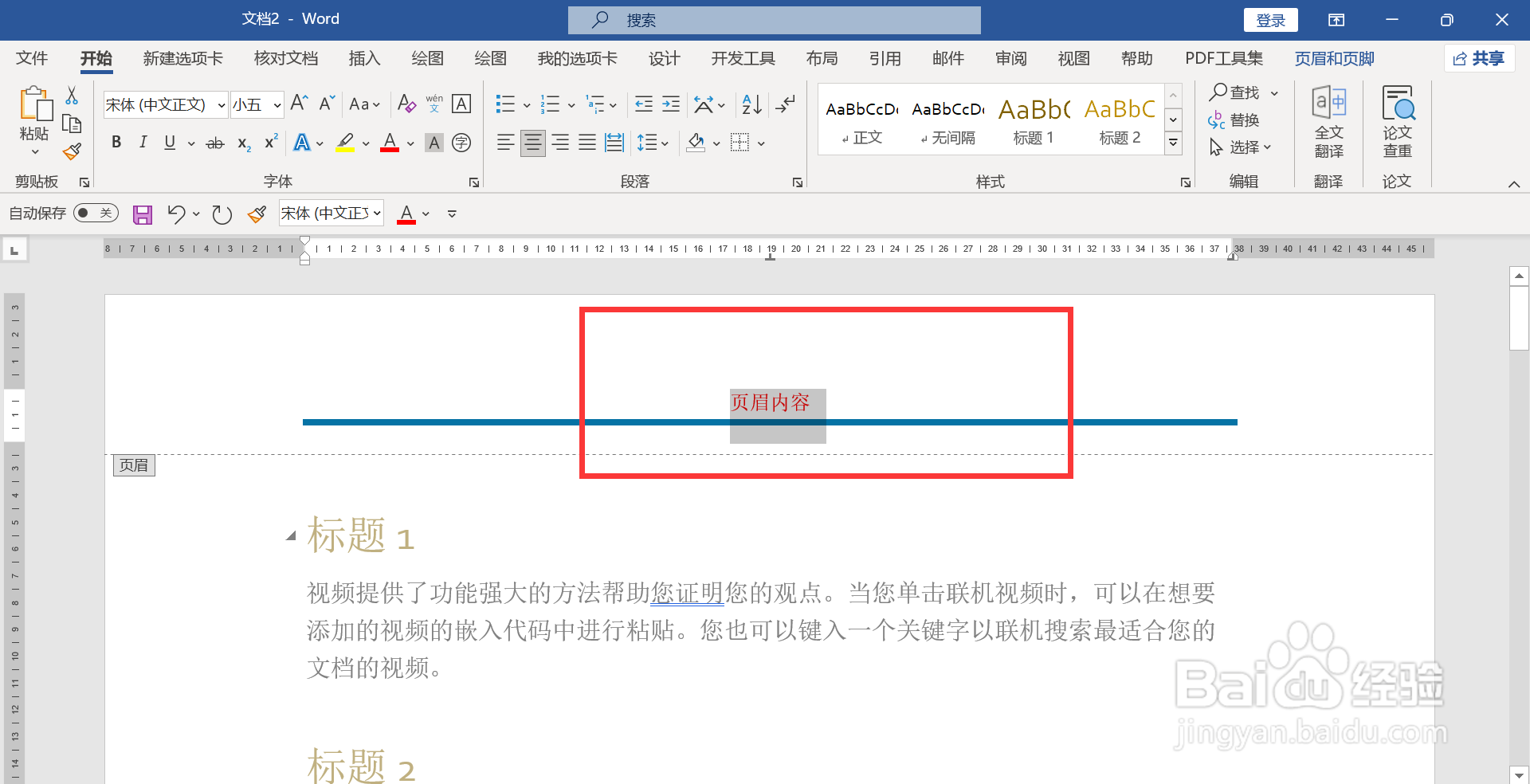1530x784 pixels.
Task: Apply the 标题 2 heading style
Action: coord(1120,120)
